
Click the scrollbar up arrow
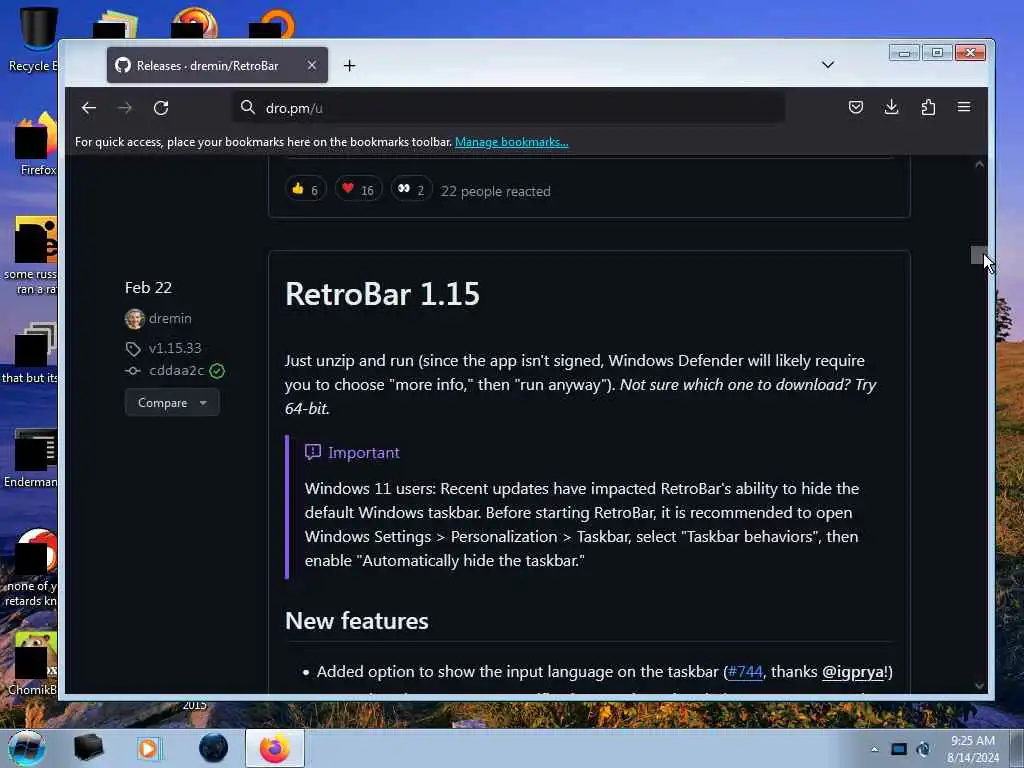[x=979, y=165]
